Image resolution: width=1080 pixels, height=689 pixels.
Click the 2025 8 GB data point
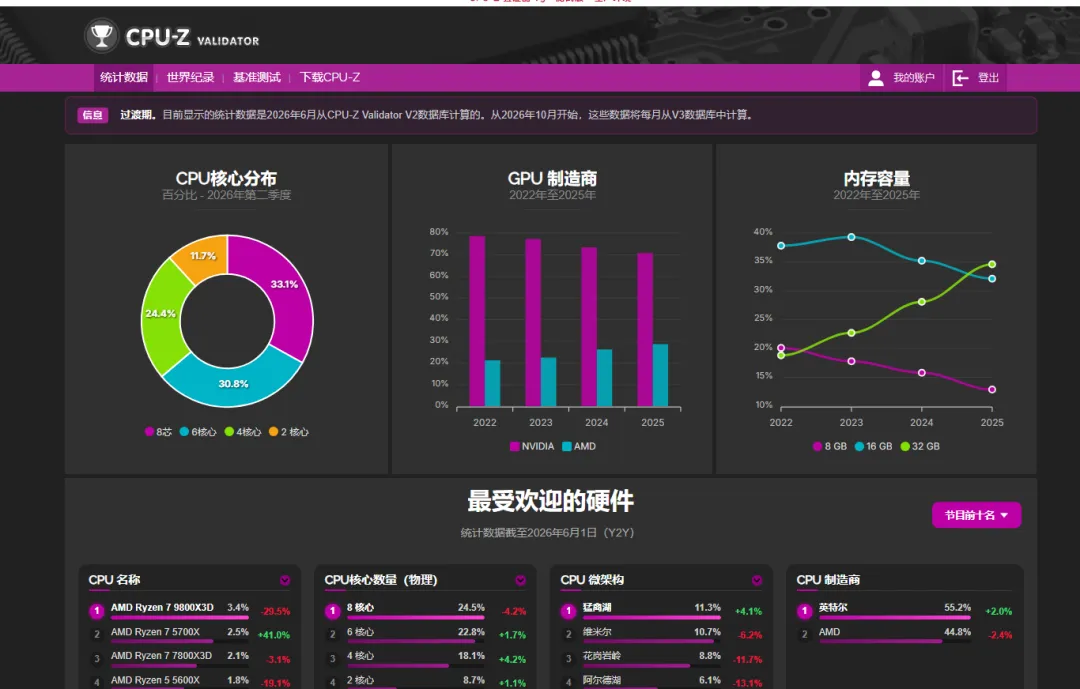click(x=992, y=390)
